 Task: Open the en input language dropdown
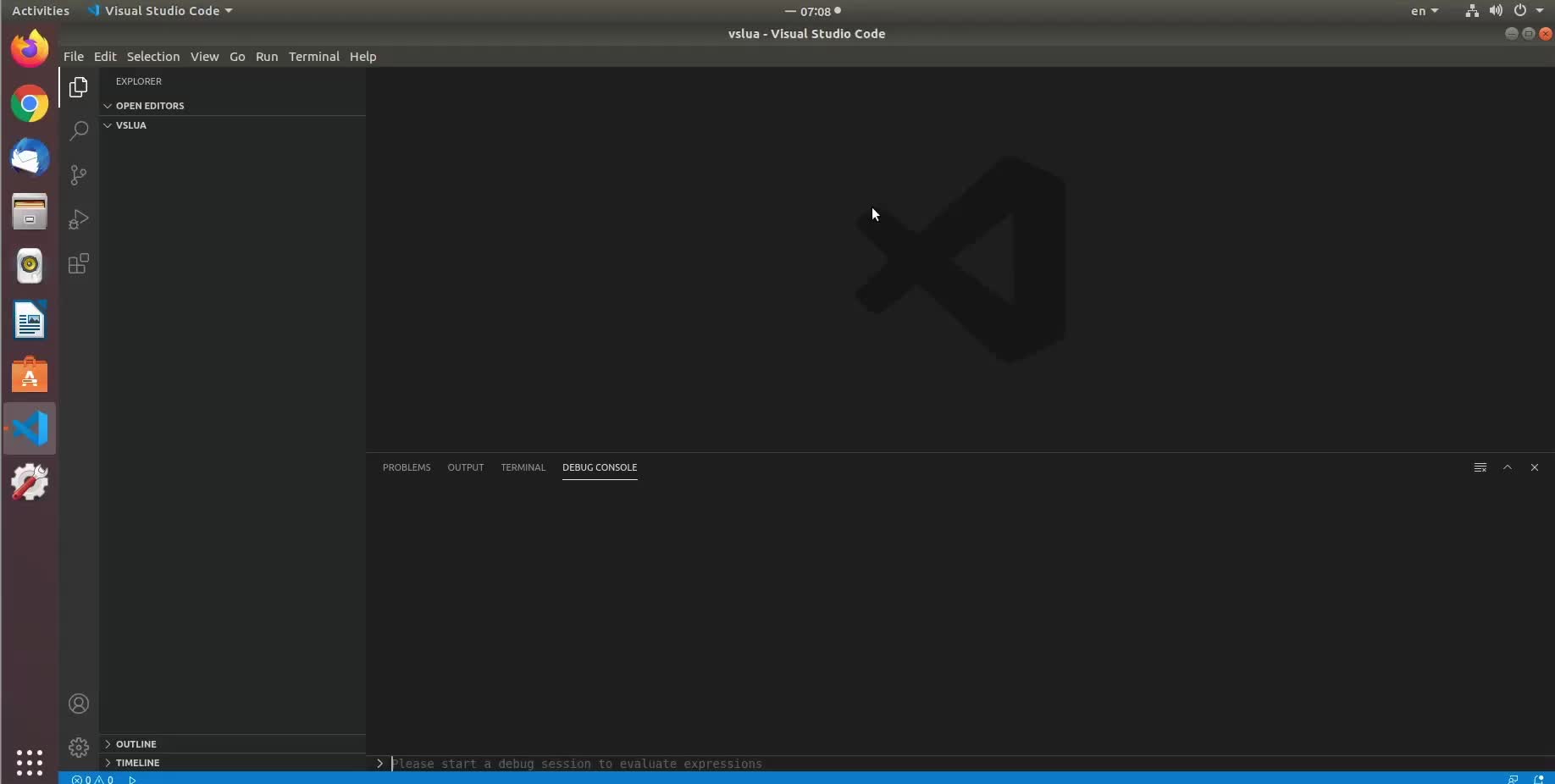(1425, 11)
